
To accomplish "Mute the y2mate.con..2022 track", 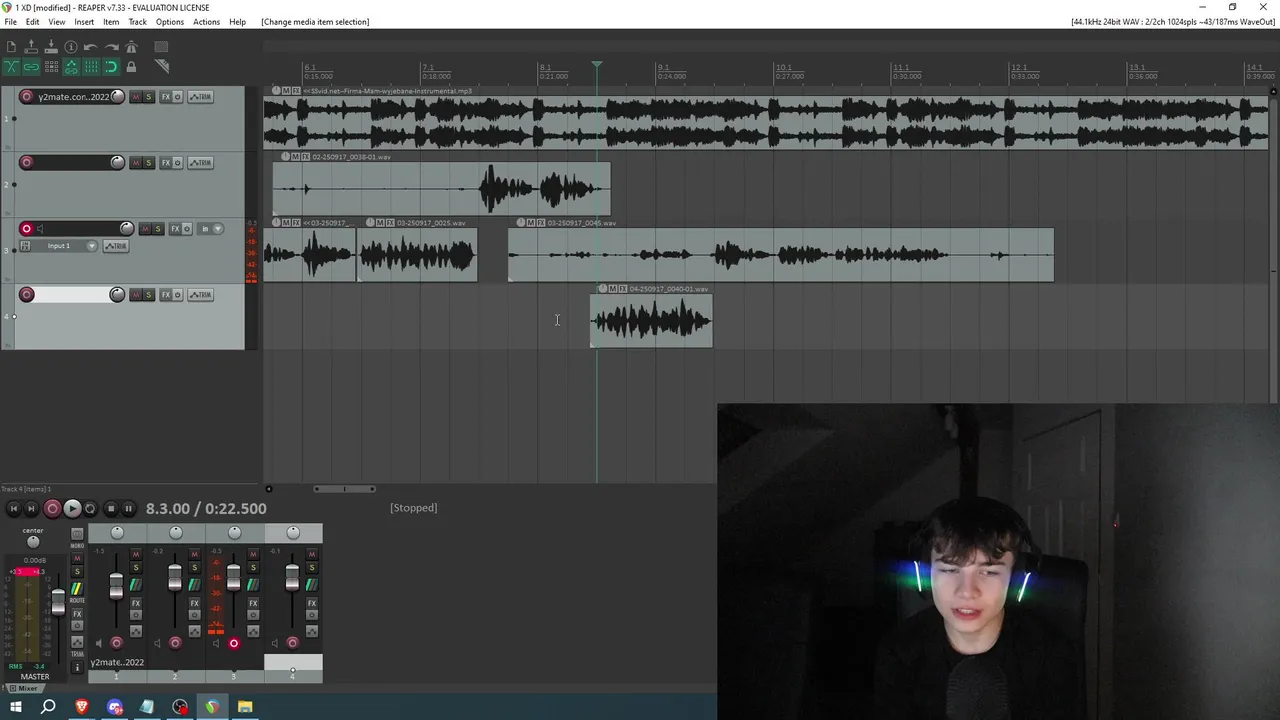I will (136, 97).
